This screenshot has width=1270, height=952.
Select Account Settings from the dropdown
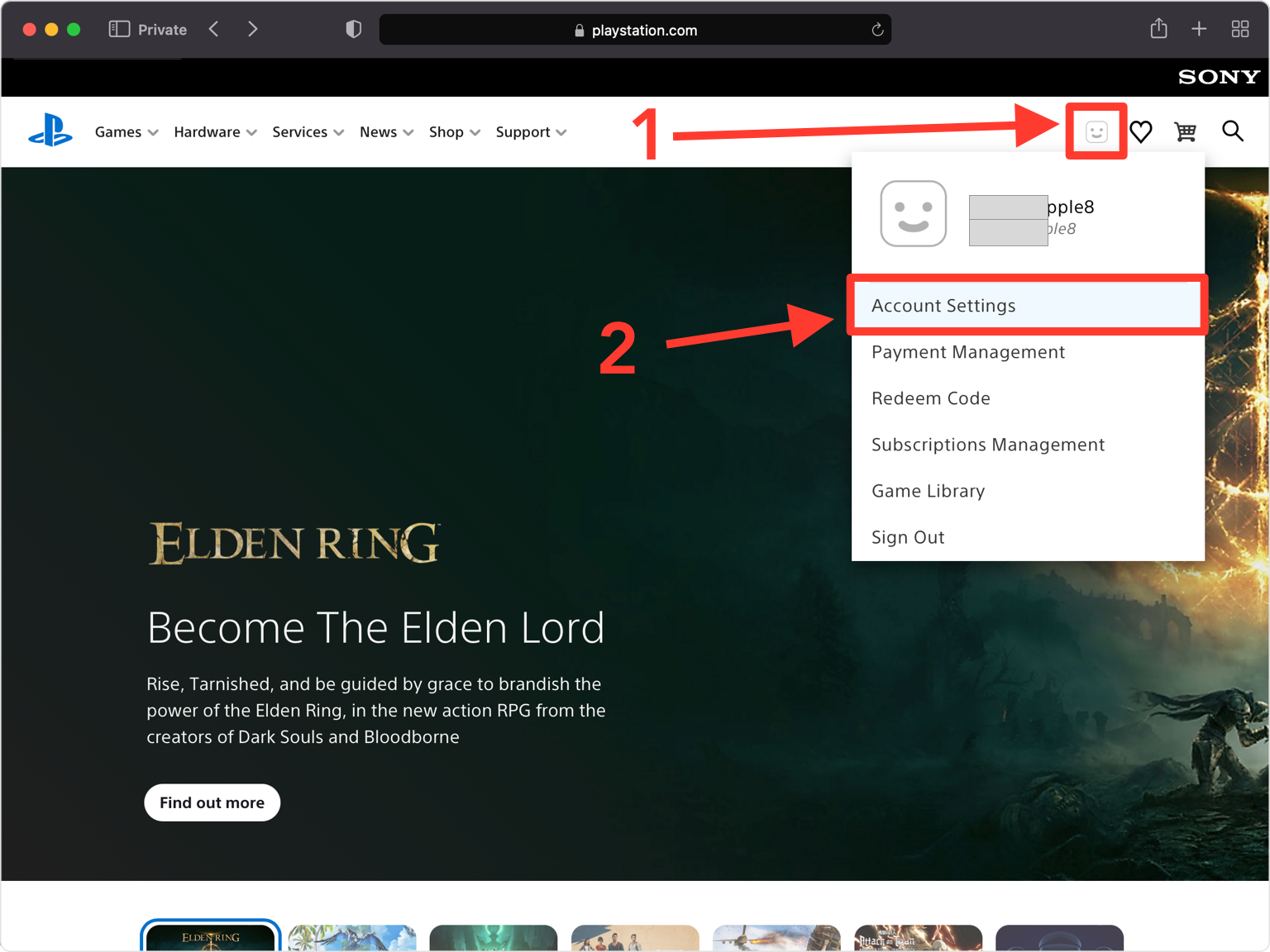[1027, 306]
